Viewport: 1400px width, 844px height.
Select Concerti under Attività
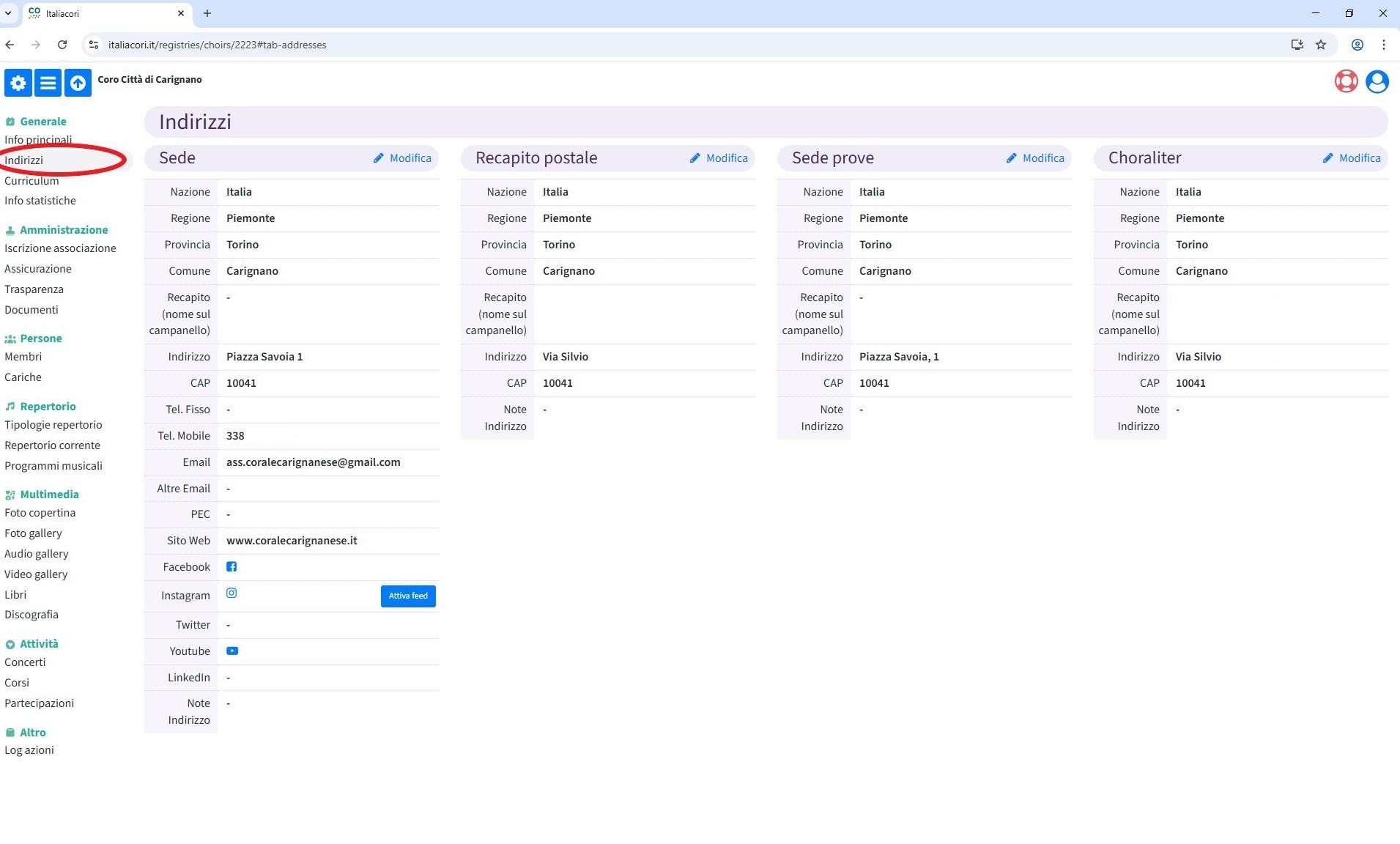(25, 662)
